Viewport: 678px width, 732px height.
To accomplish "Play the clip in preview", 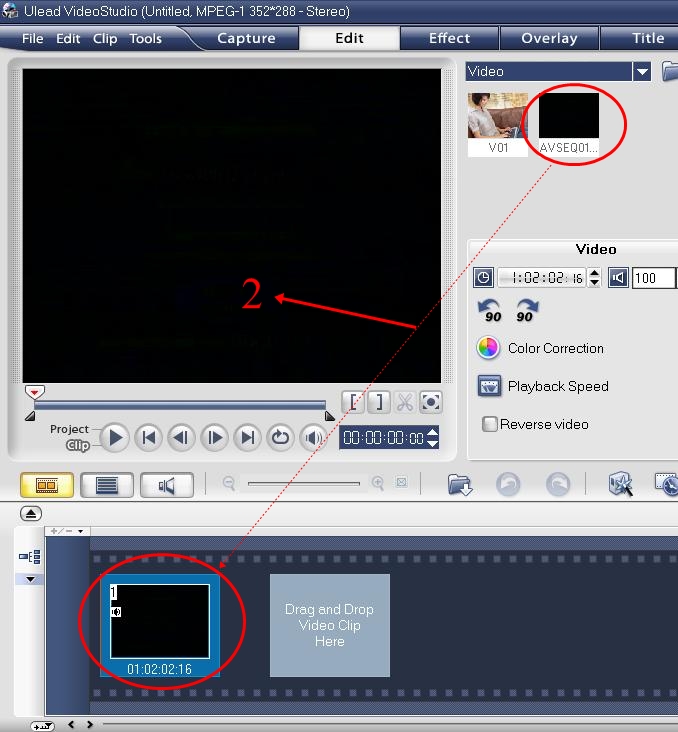I will 115,438.
